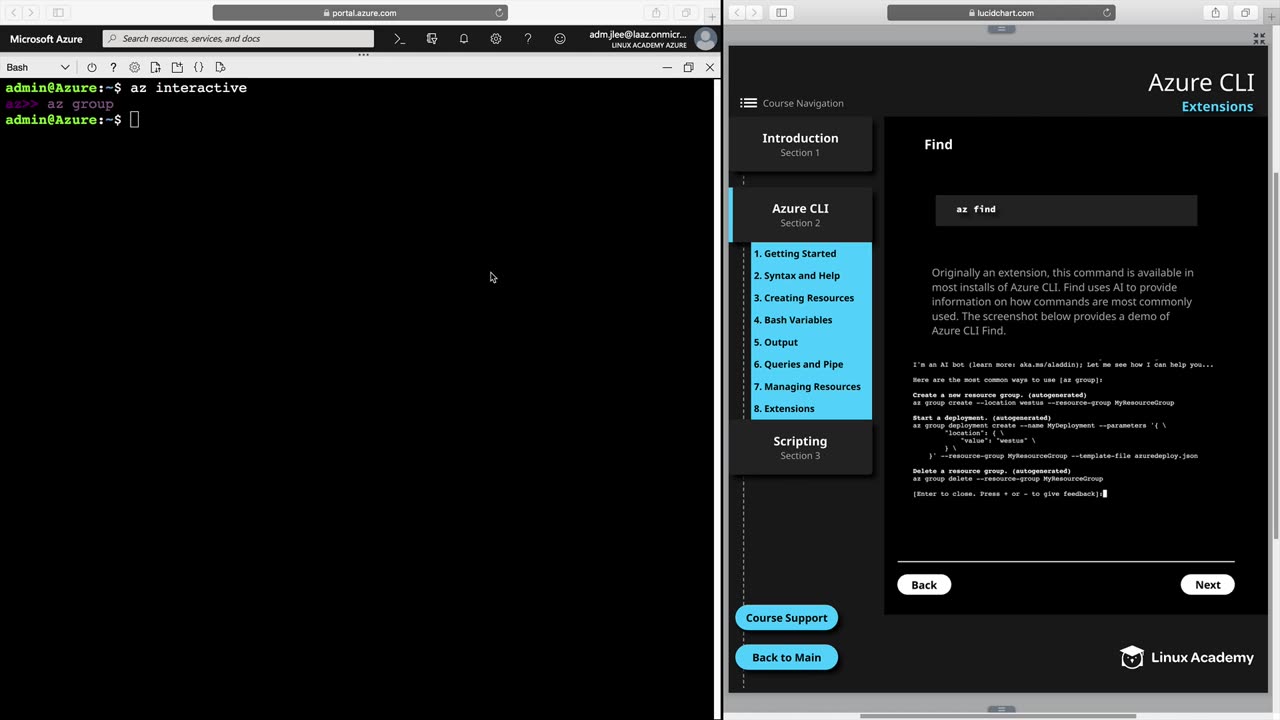Open the Azure CLI Section 2
The height and width of the screenshot is (720, 1280).
point(800,214)
